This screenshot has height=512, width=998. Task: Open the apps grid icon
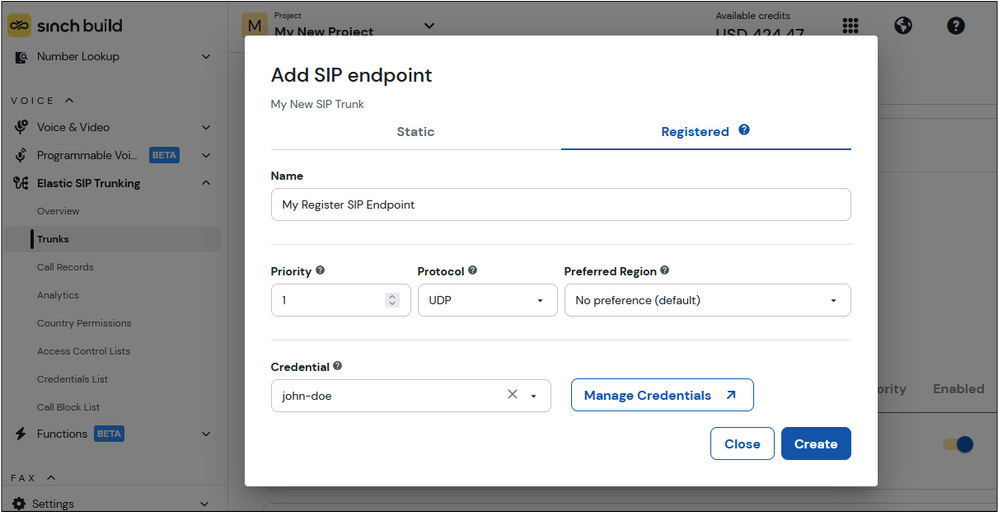(x=850, y=25)
